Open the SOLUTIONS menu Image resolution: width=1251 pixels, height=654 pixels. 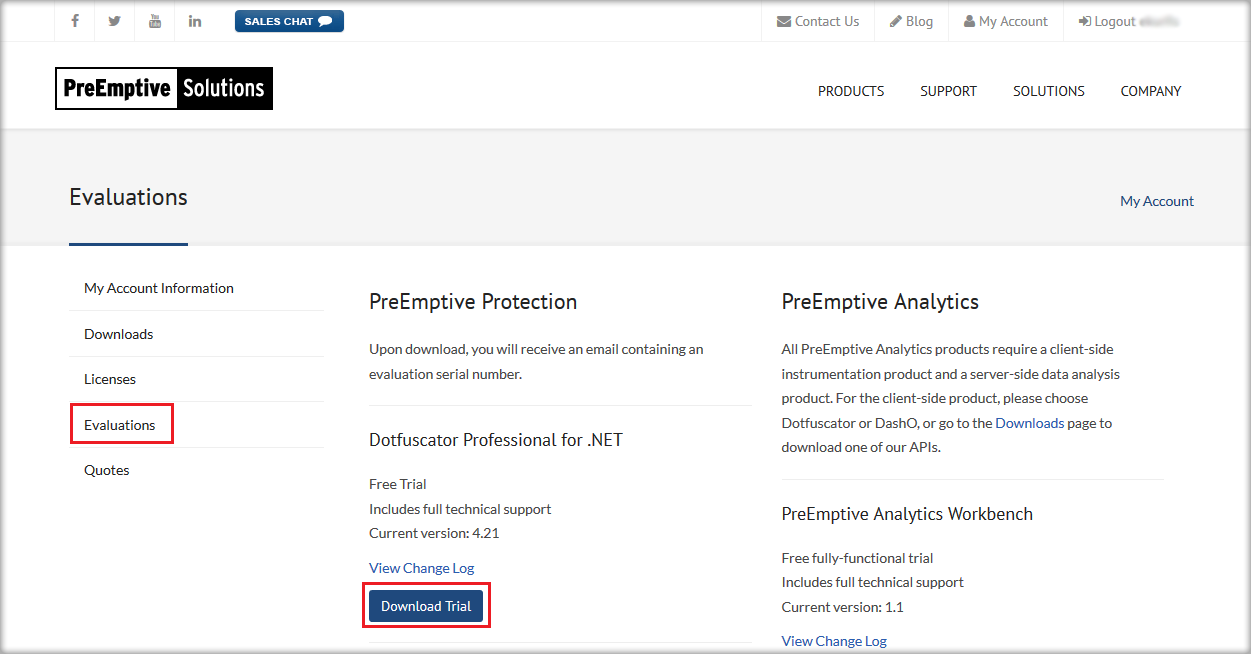pos(1048,91)
